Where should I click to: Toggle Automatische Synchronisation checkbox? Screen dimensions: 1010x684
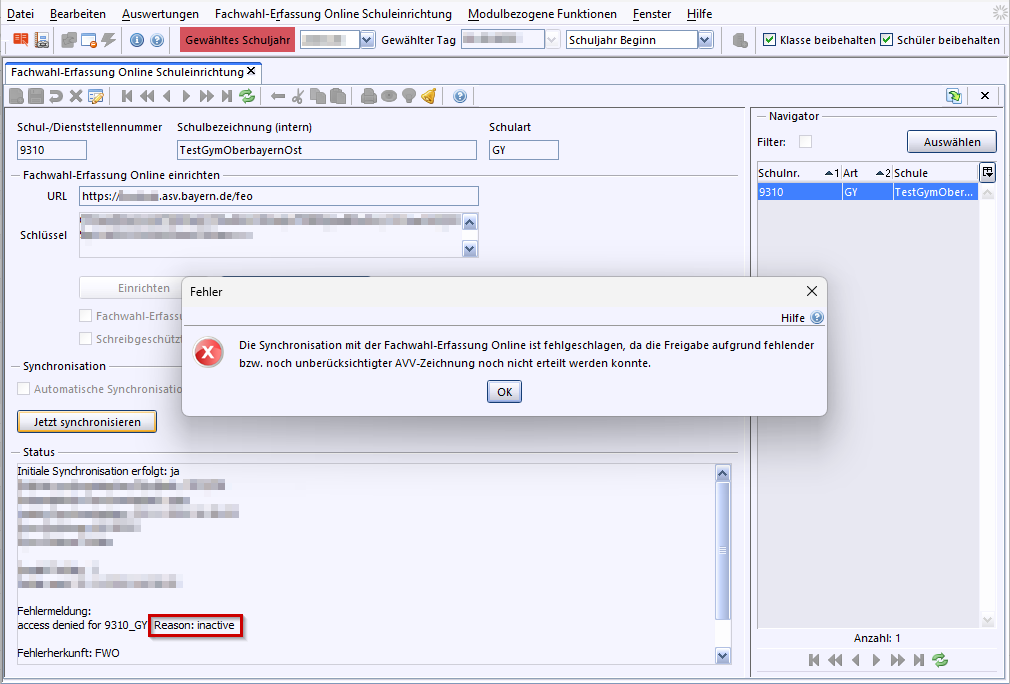[23, 389]
